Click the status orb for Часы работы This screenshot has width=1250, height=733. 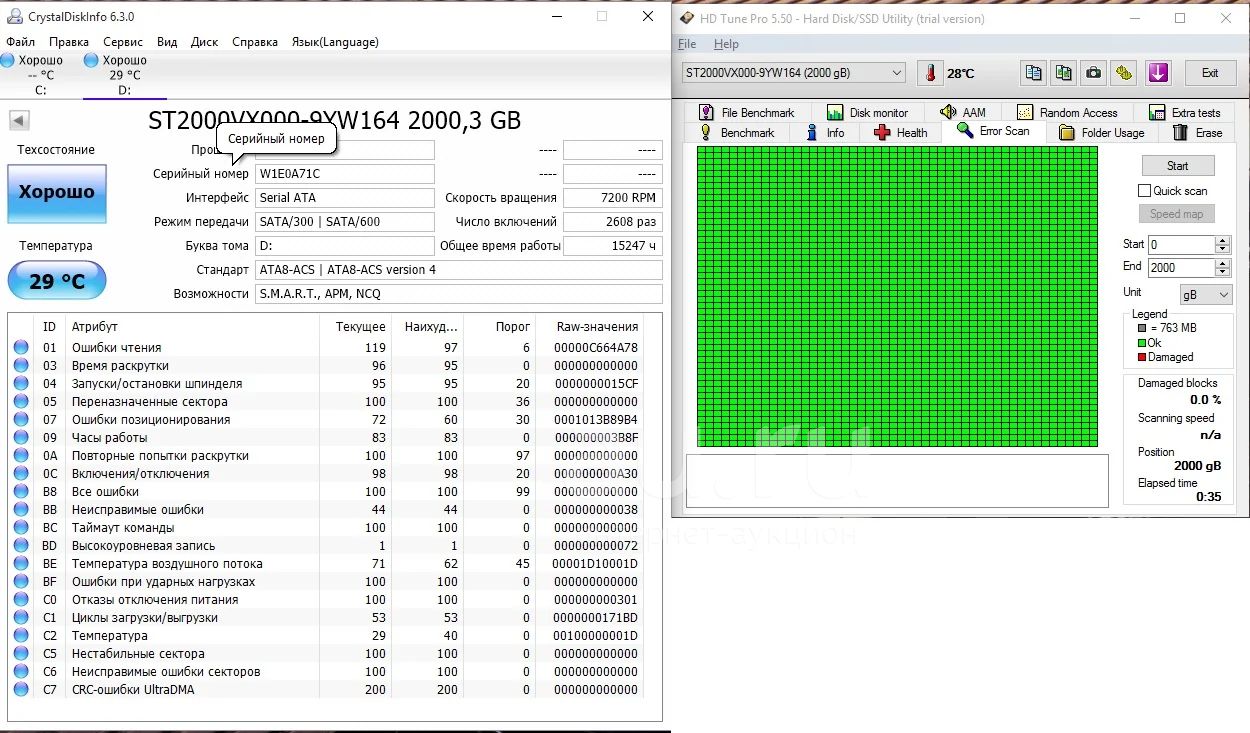21,438
